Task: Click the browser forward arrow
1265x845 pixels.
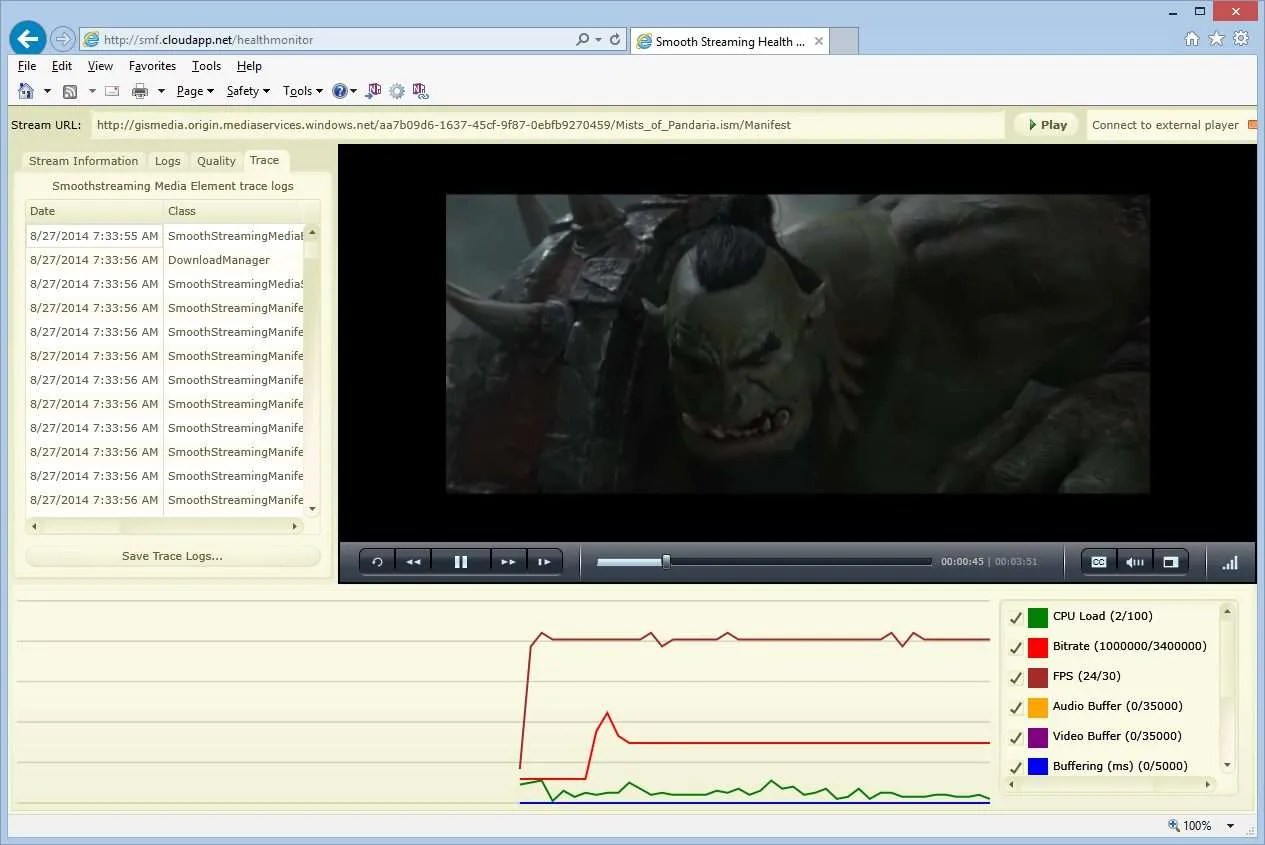Action: (x=62, y=39)
